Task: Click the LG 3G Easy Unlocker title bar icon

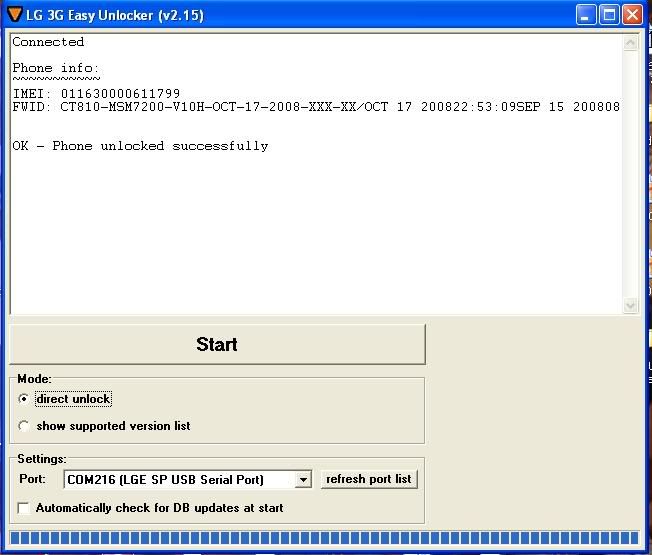Action: pos(15,14)
